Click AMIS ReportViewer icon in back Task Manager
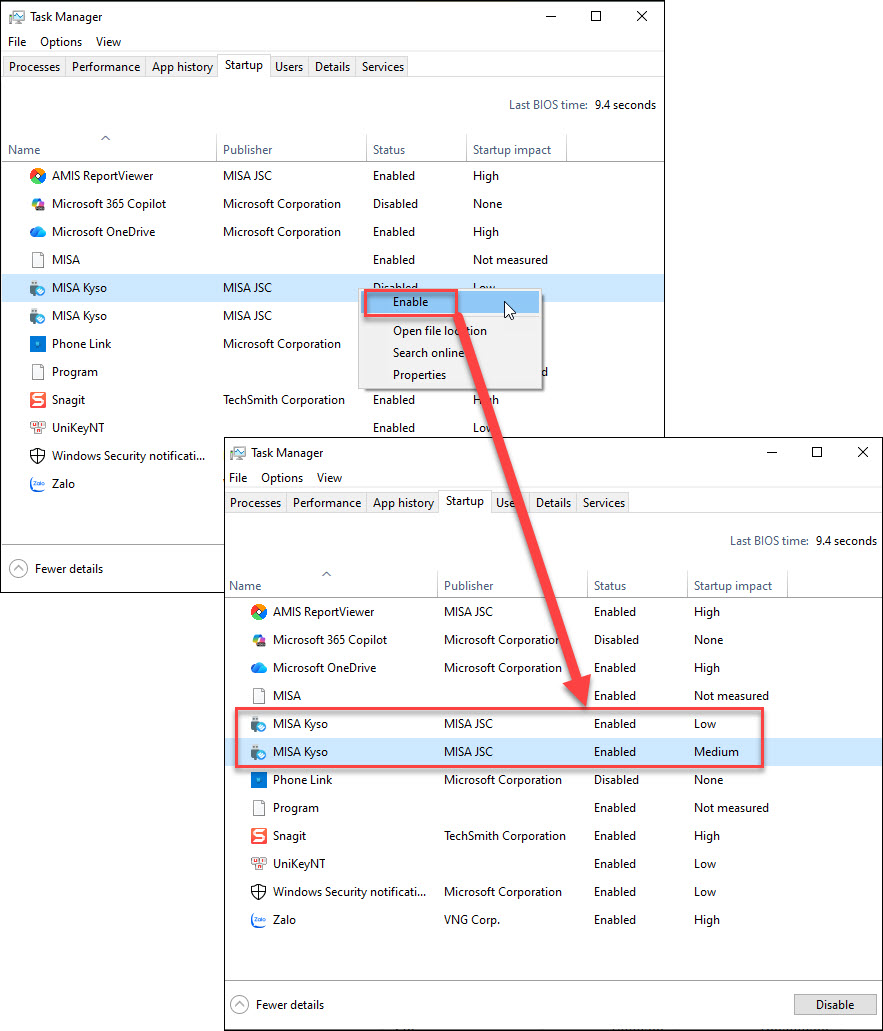 [x=37, y=176]
